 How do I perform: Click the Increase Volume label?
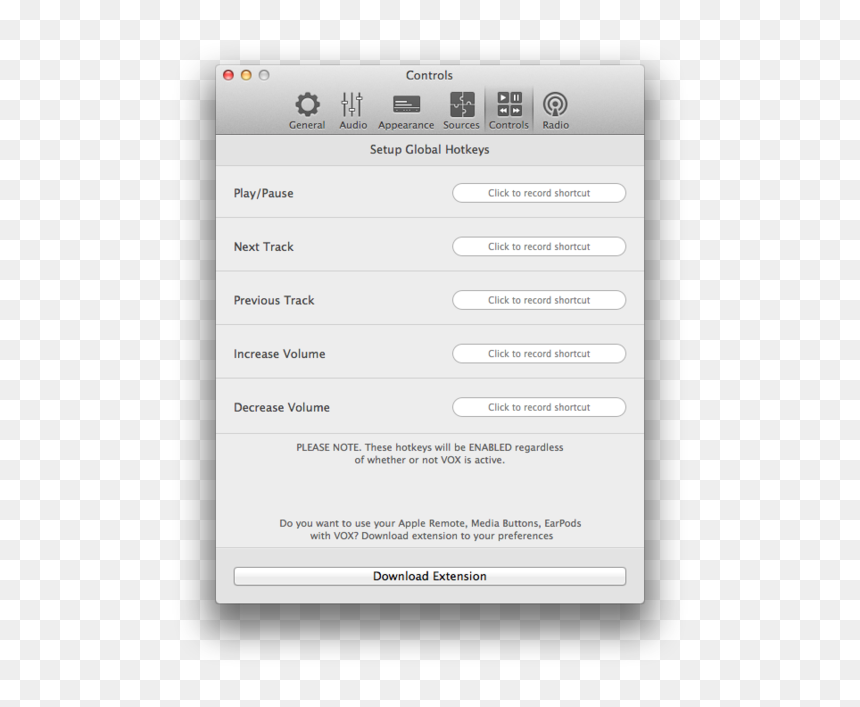click(x=279, y=354)
